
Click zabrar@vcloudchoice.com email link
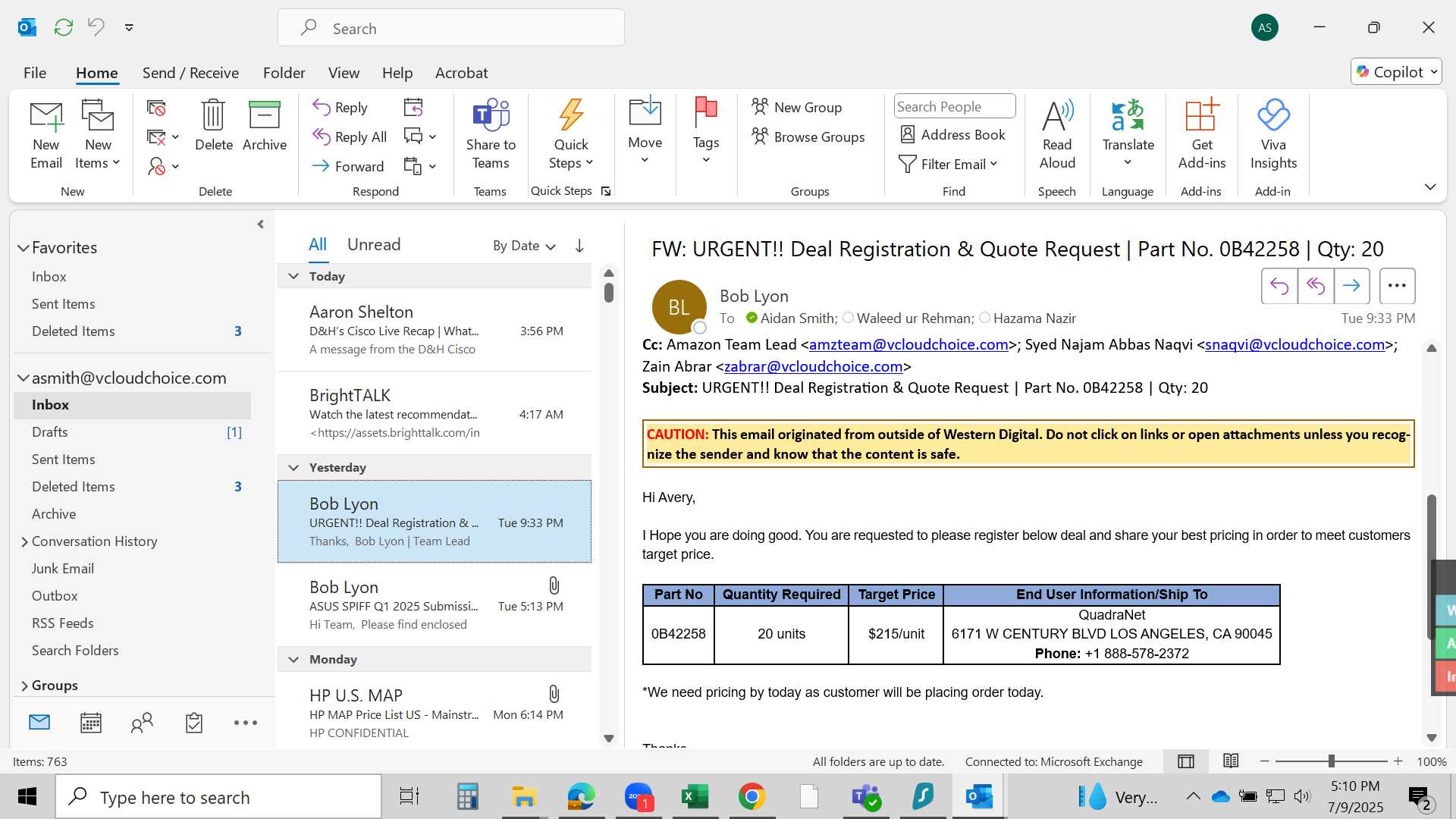814,366
